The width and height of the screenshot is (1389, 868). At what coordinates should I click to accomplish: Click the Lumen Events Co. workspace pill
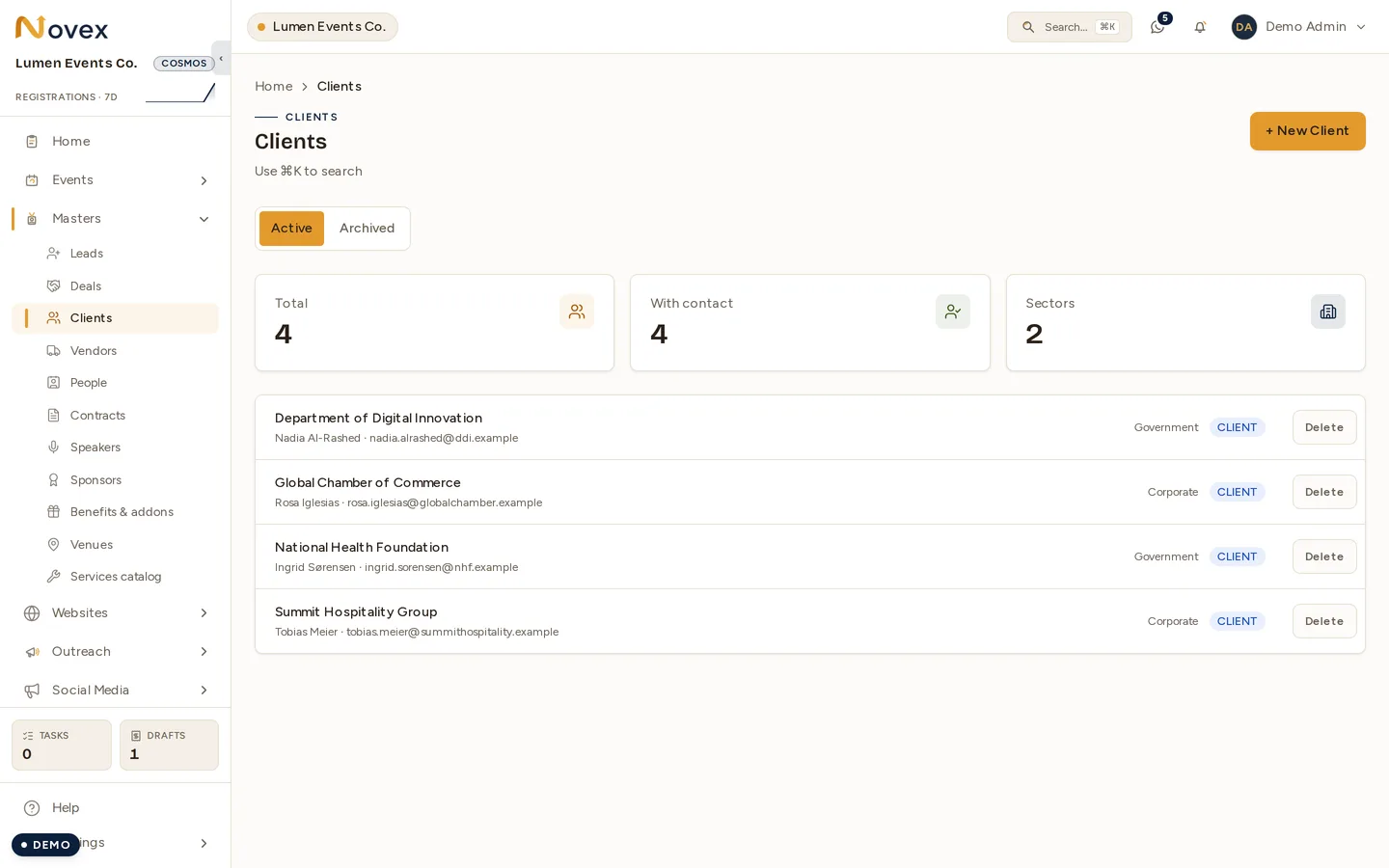[x=322, y=27]
